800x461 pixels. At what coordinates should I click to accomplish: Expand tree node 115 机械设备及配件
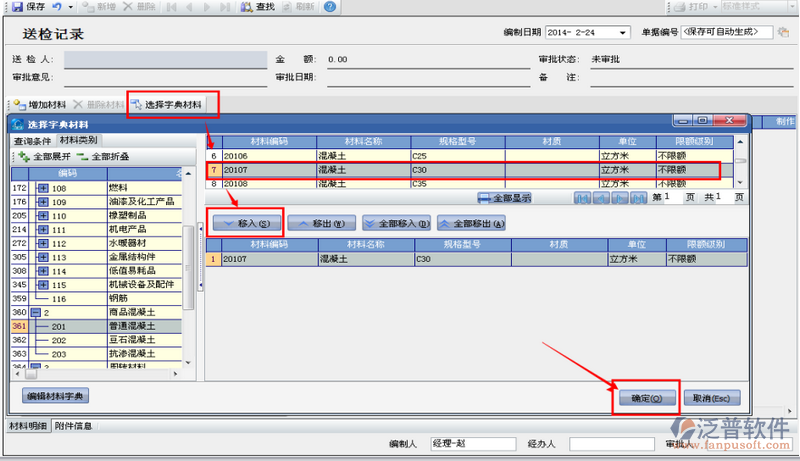pyautogui.click(x=43, y=285)
